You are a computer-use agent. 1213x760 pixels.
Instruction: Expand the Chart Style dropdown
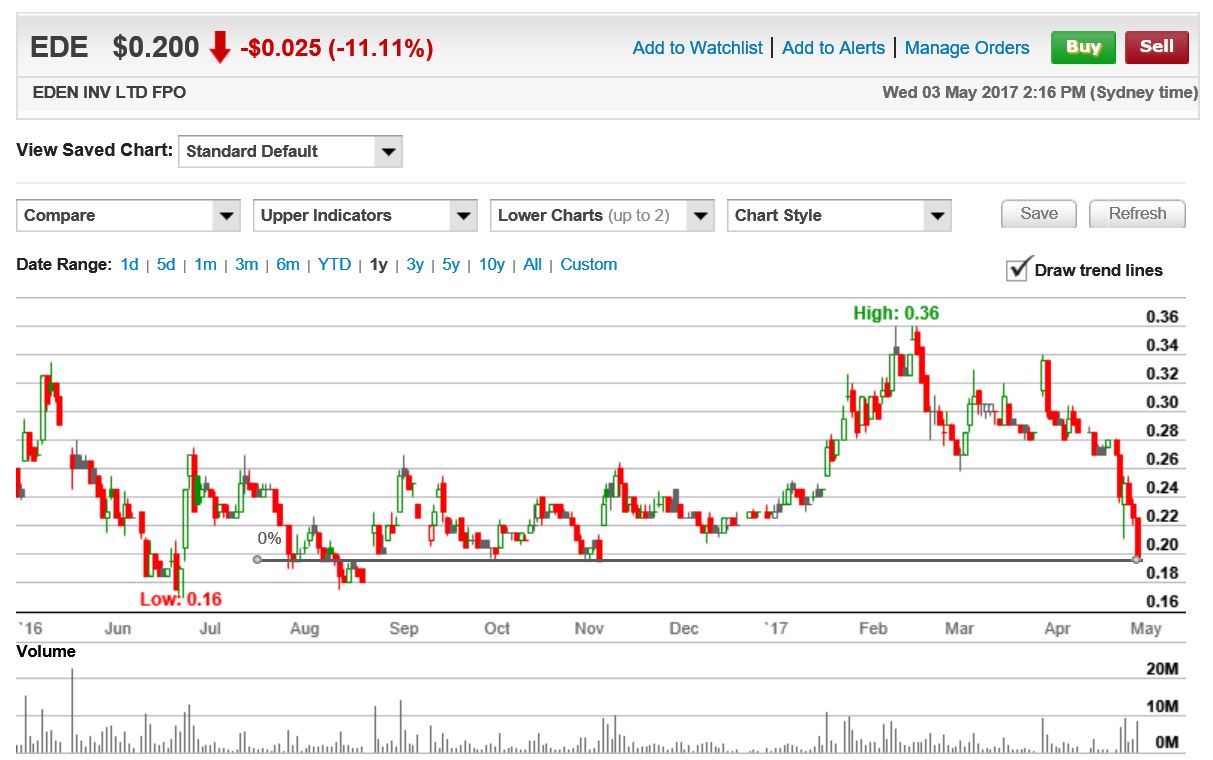(x=839, y=216)
